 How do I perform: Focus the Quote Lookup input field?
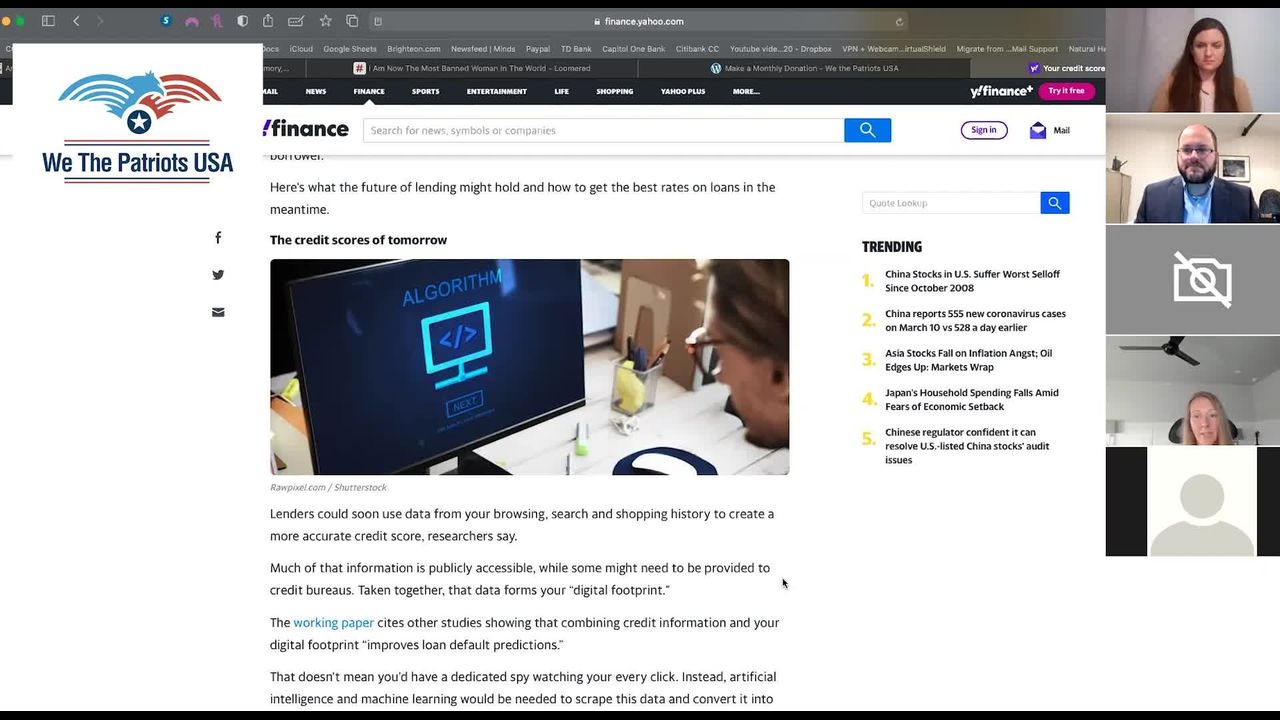950,203
